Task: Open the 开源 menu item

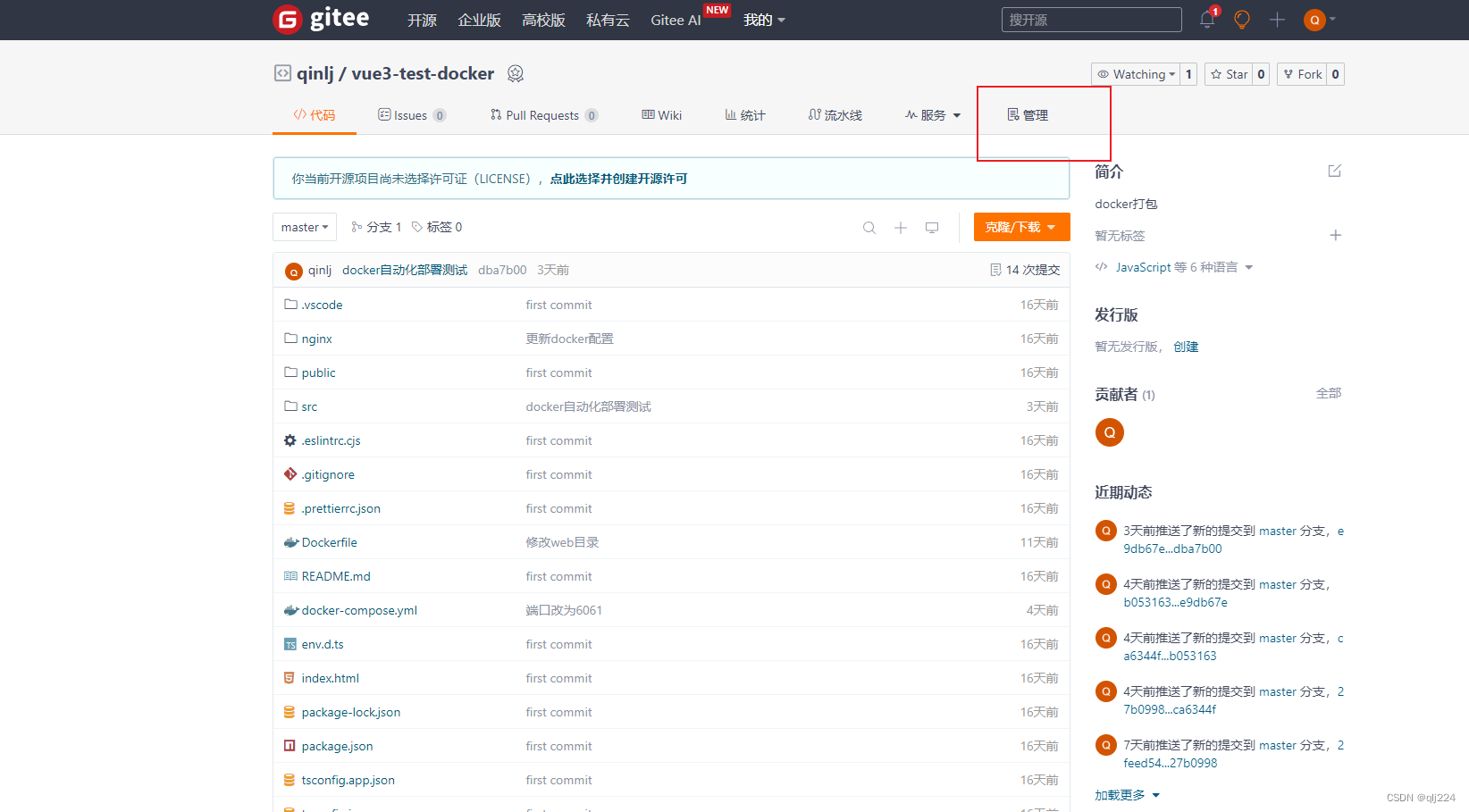Action: pyautogui.click(x=422, y=20)
